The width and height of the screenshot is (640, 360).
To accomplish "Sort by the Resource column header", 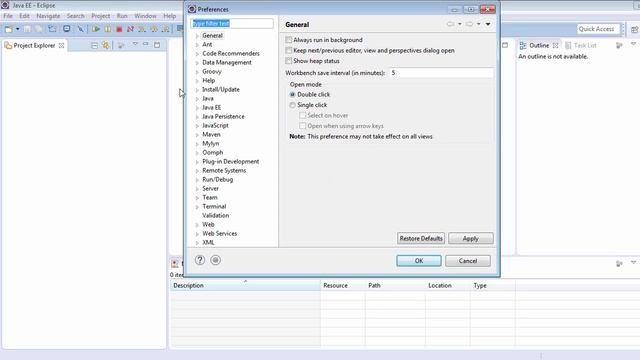I will 342,285.
